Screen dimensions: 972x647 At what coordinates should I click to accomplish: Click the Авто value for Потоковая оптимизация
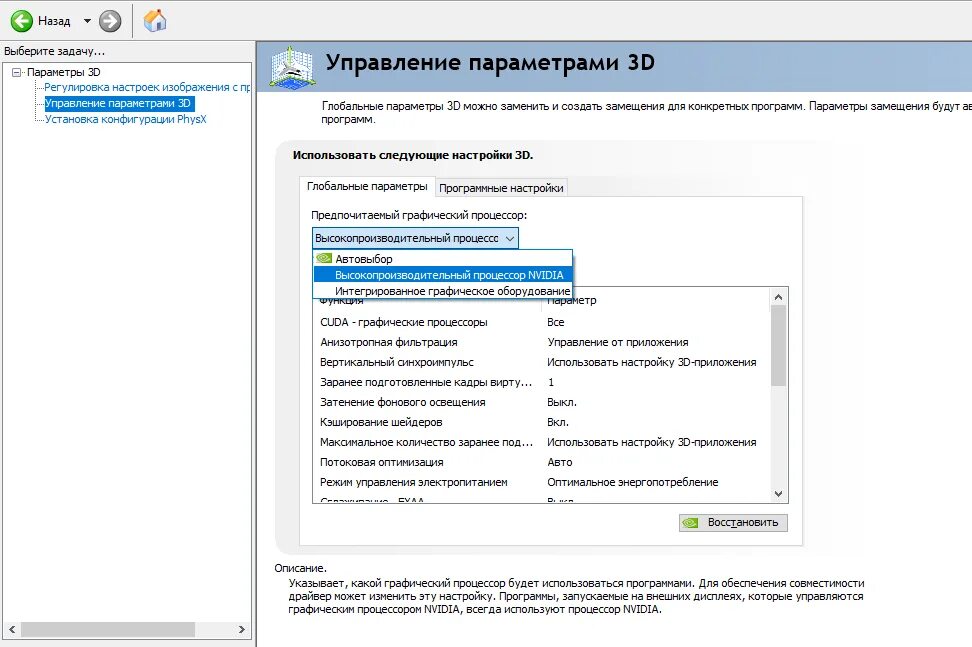click(x=559, y=462)
